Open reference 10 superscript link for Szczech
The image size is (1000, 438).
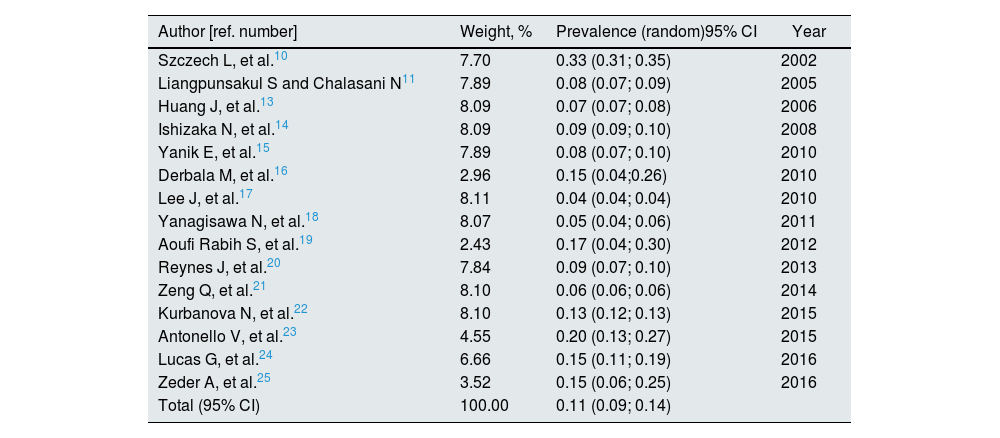click(281, 56)
